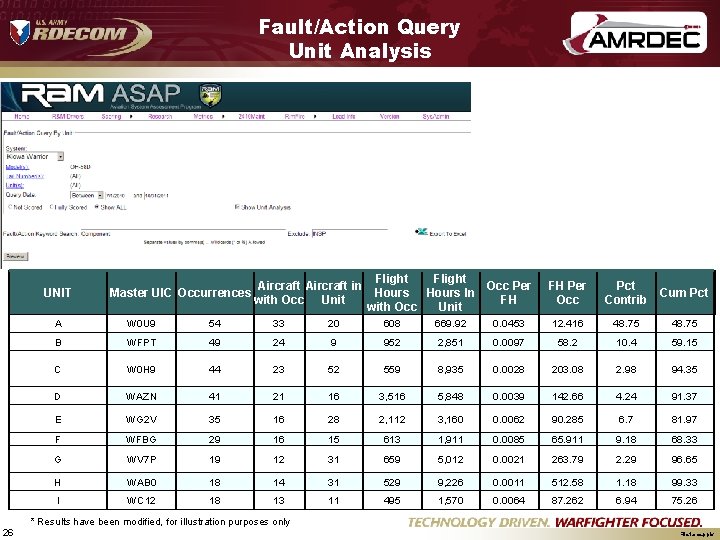This screenshot has height=540, width=720.
Task: Select the Show ALL radio button
Action: (97, 208)
